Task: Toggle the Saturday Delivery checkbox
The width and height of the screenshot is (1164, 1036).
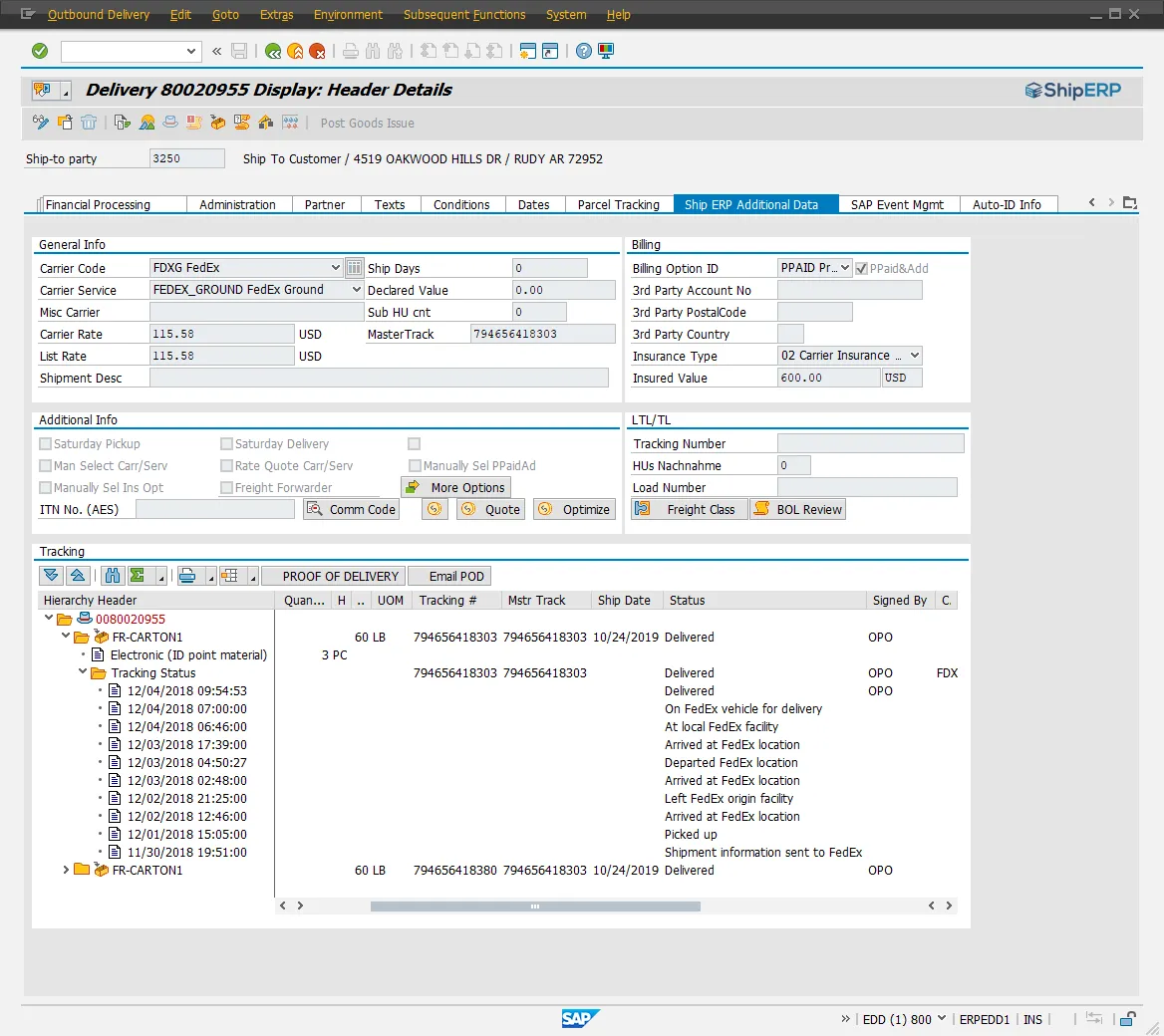Action: [227, 444]
